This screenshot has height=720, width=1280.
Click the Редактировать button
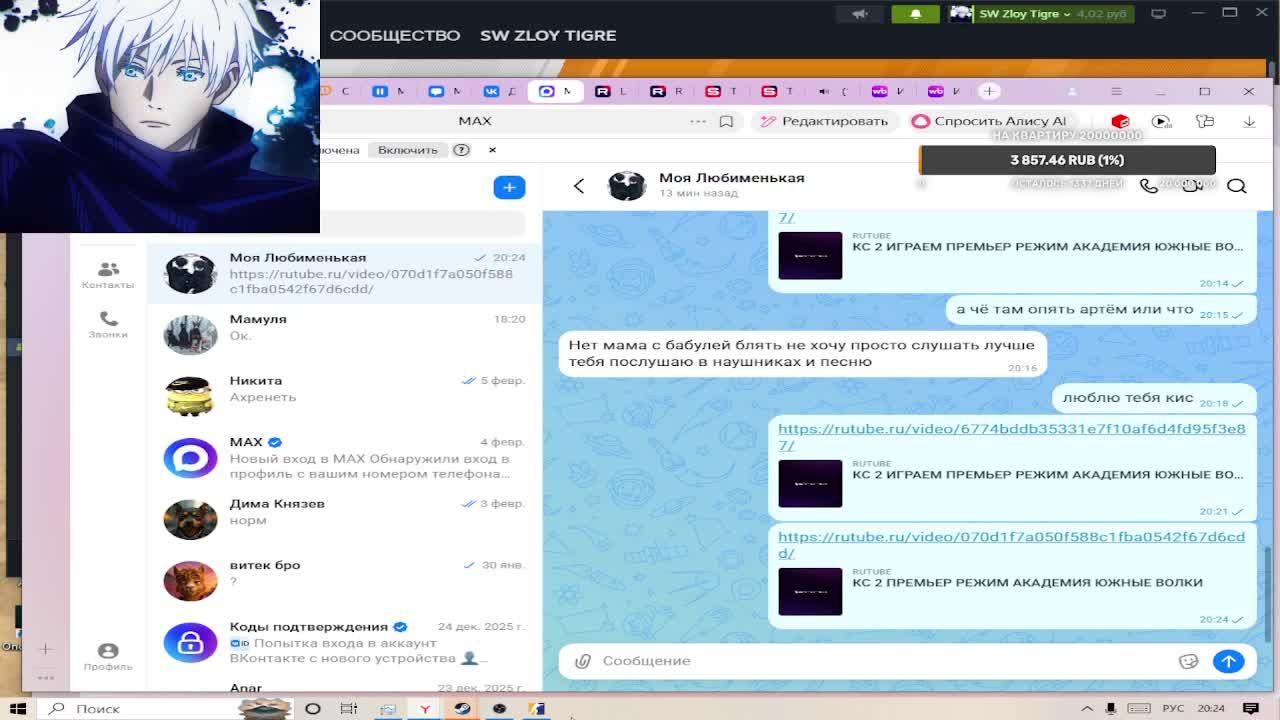(x=824, y=121)
